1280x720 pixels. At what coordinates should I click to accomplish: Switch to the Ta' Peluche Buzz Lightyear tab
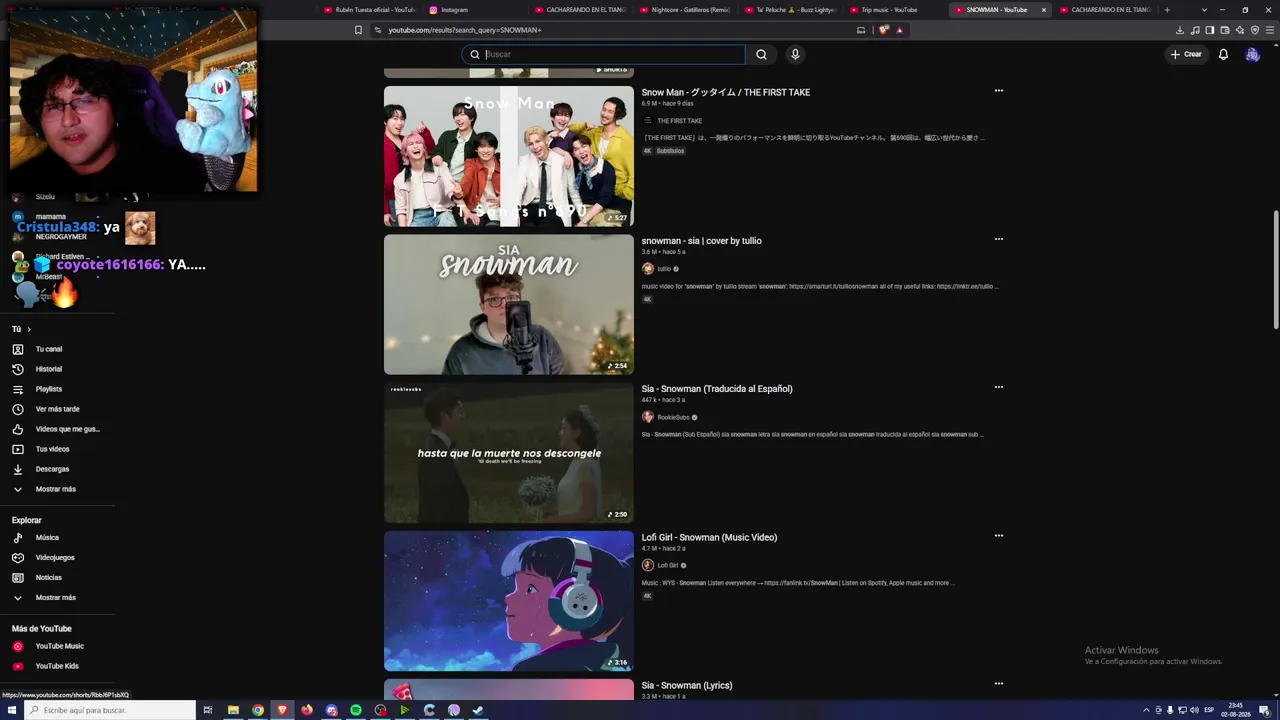(790, 10)
